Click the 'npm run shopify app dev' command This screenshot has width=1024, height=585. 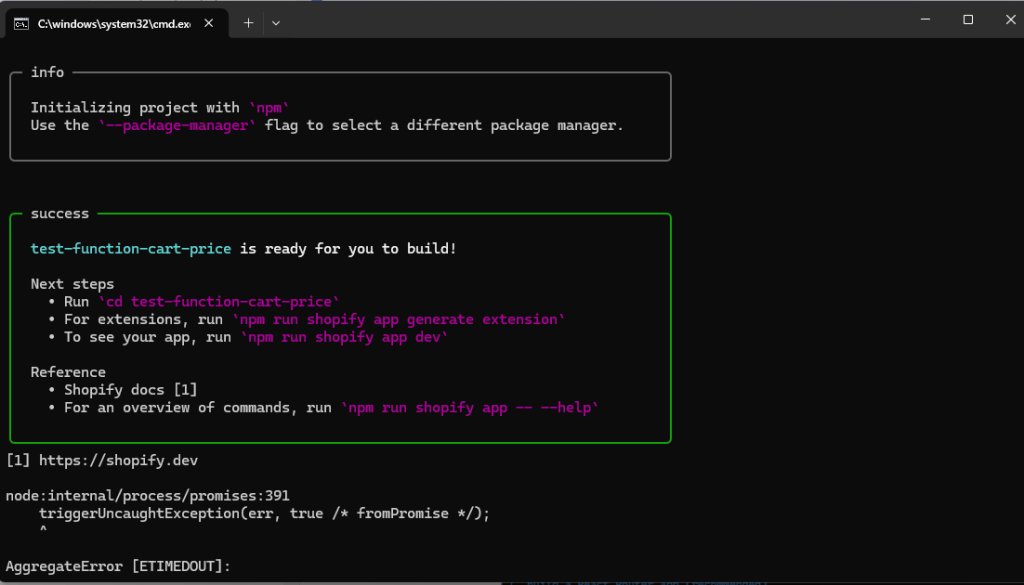point(341,337)
